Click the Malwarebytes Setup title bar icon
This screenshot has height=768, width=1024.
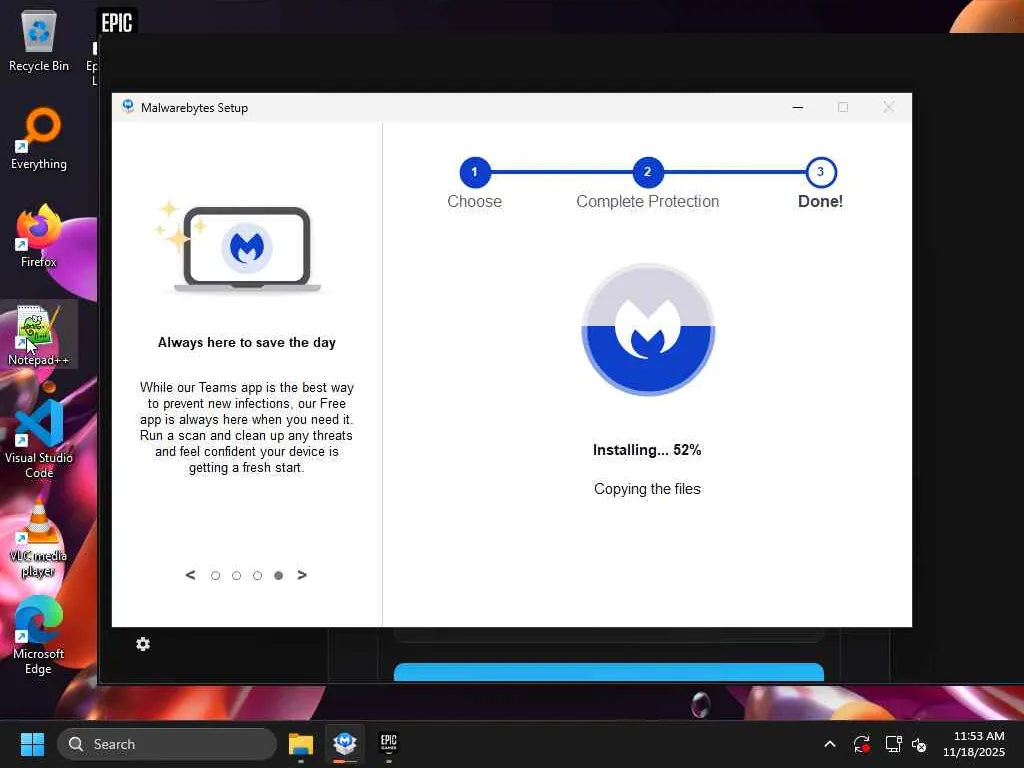click(128, 107)
